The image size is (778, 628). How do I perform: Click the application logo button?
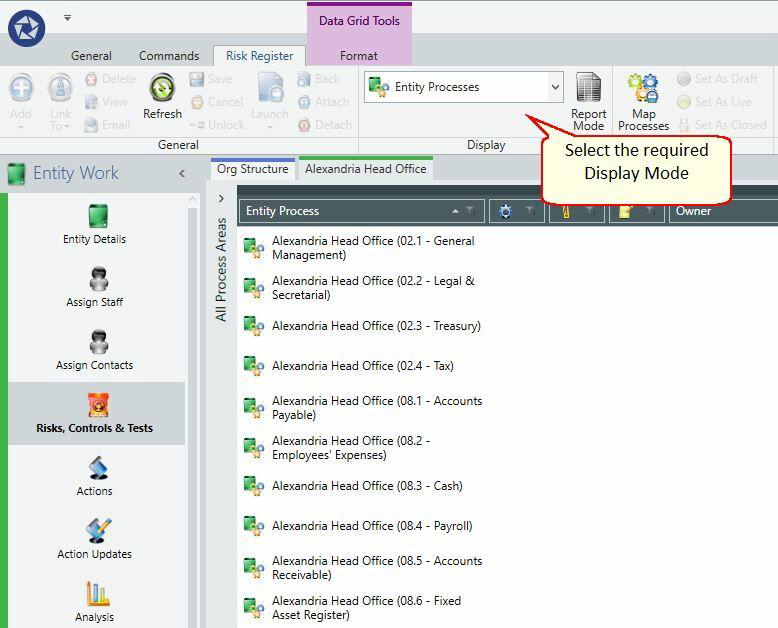click(x=27, y=28)
